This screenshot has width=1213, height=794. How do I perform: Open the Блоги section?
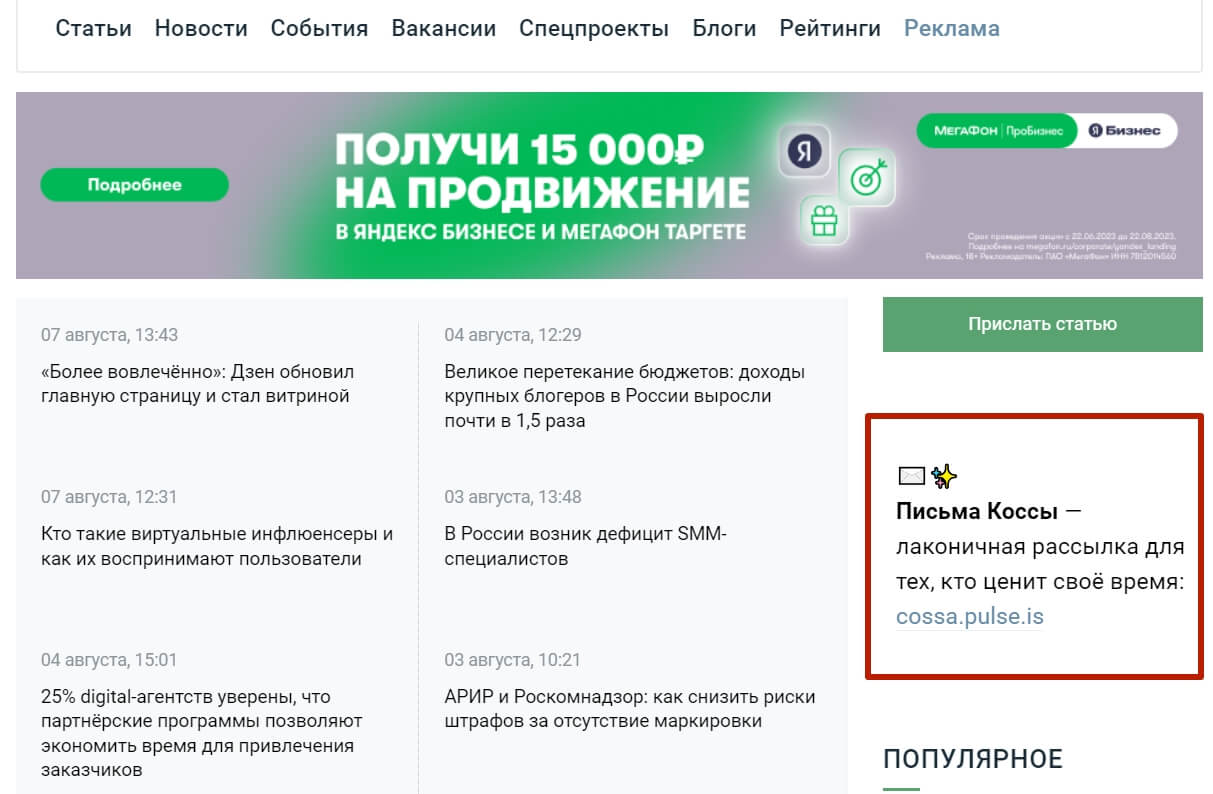[724, 28]
